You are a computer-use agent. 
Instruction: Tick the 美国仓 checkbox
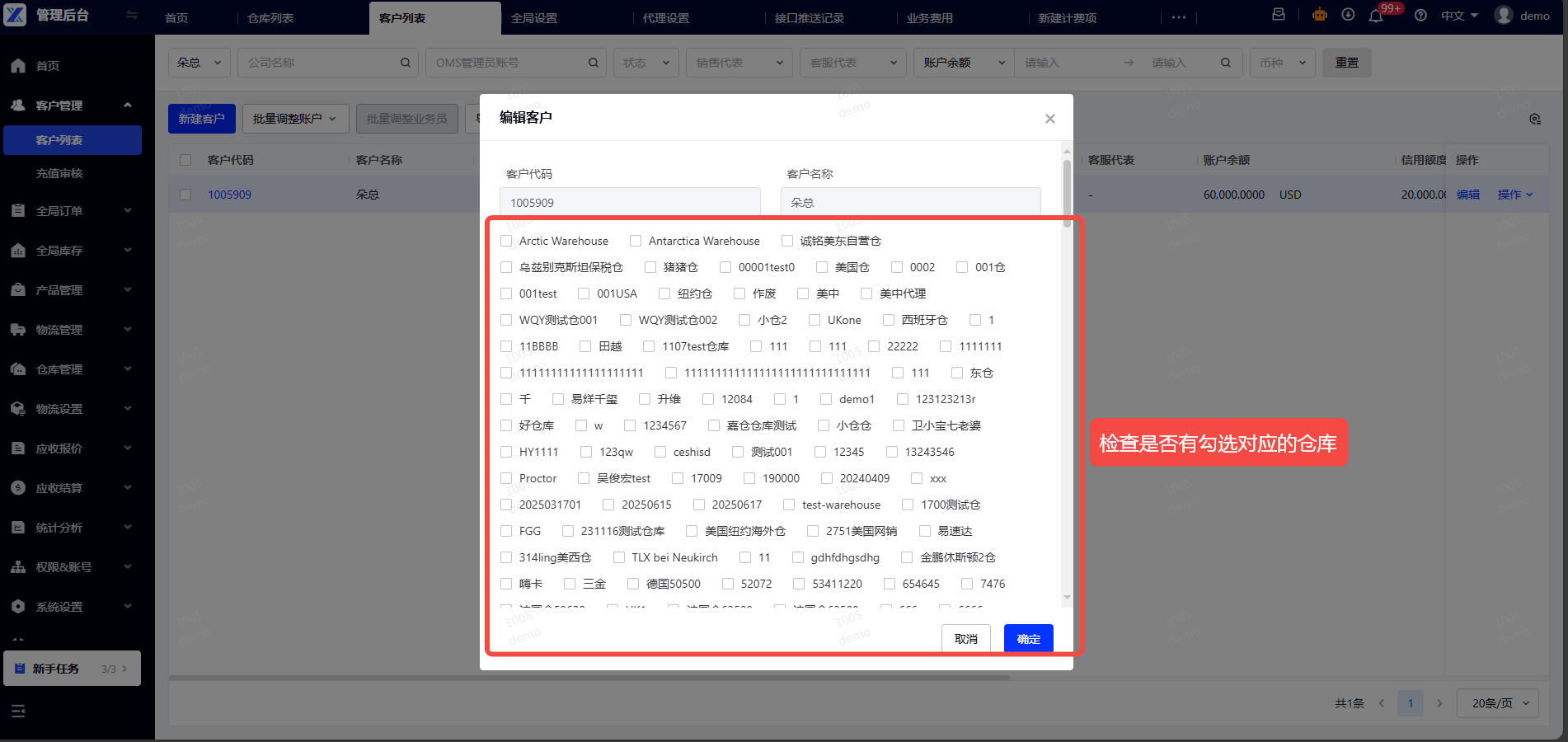point(822,267)
